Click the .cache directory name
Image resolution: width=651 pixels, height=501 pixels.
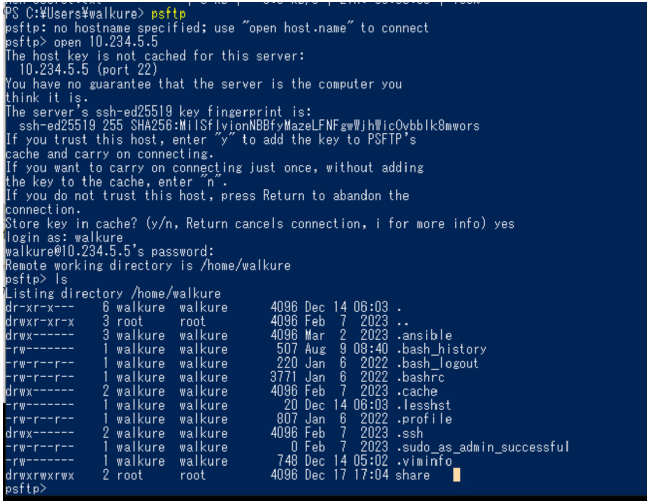(417, 392)
